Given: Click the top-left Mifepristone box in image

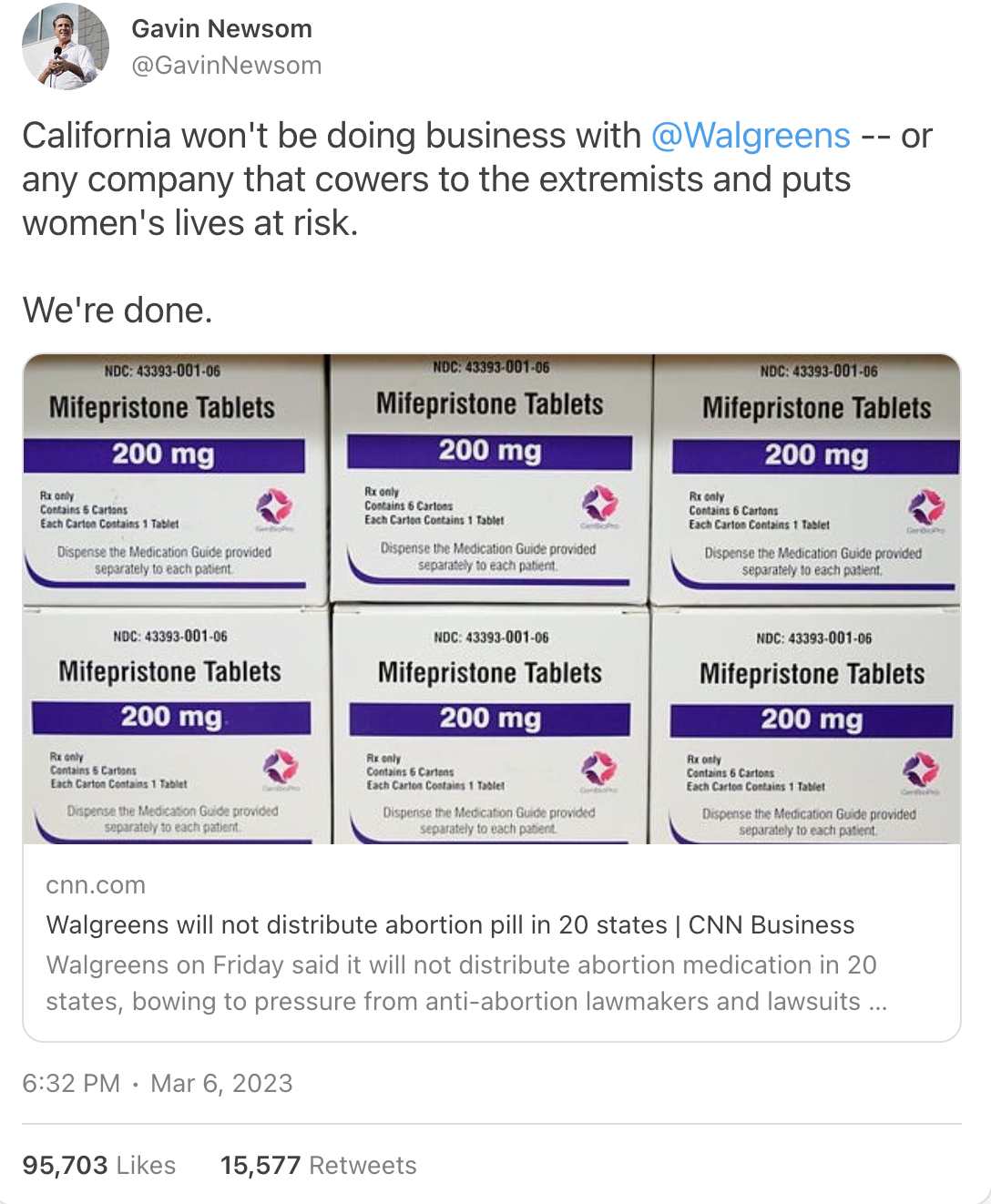Looking at the screenshot, I should (174, 479).
